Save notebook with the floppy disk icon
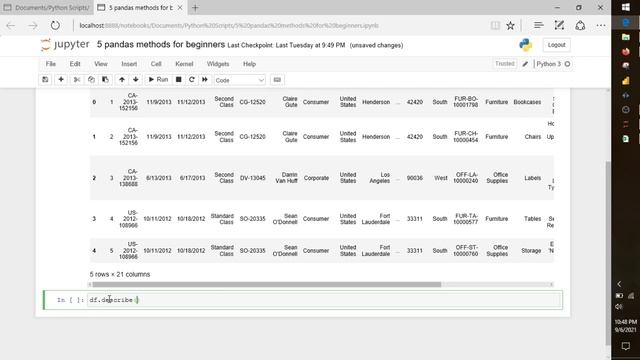This screenshot has height=360, width=640. (x=45, y=80)
